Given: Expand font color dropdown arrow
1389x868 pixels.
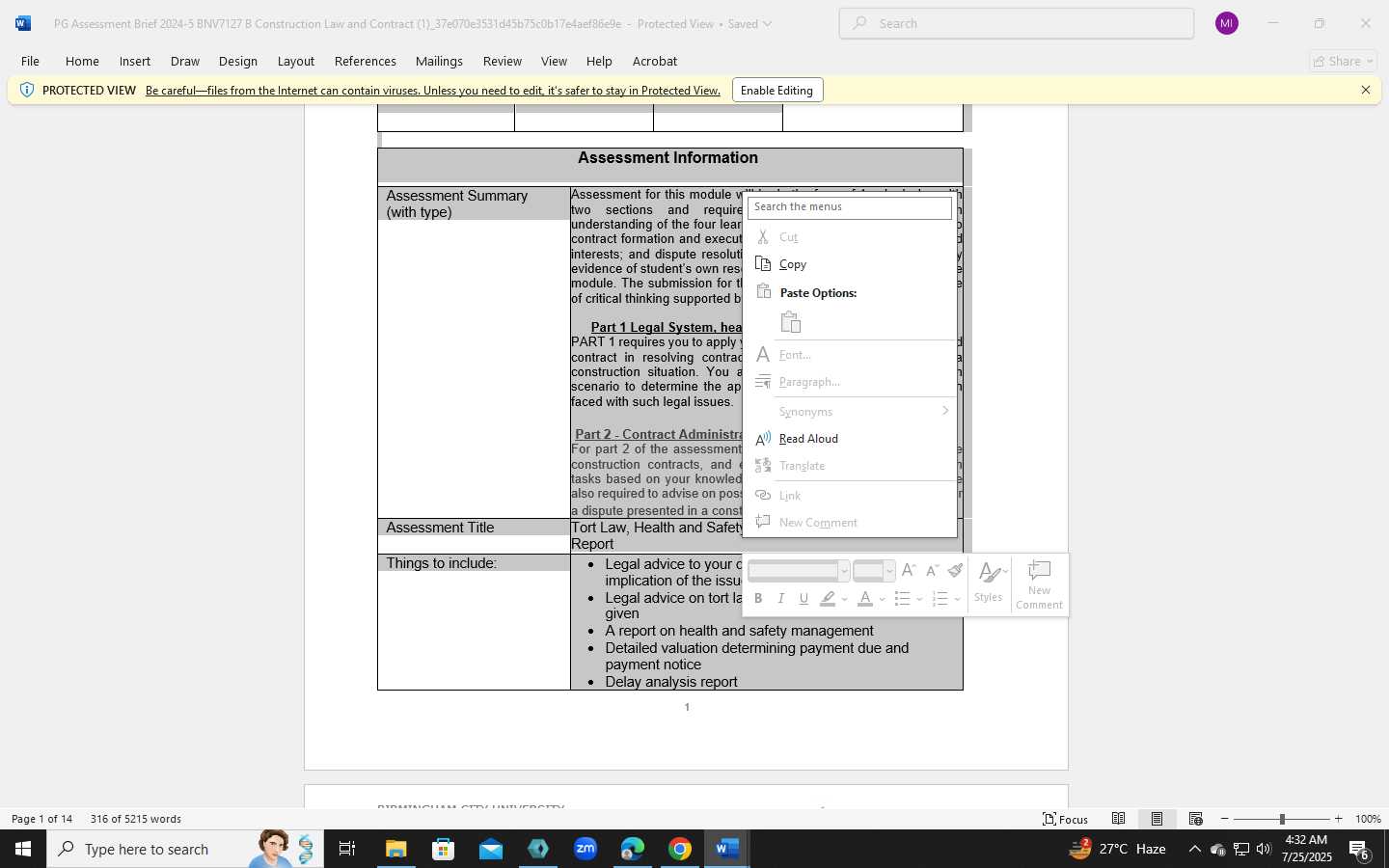Looking at the screenshot, I should pyautogui.click(x=882, y=599).
